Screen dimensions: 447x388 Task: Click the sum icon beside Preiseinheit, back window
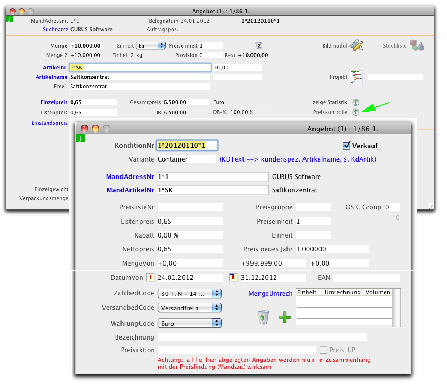[x=259, y=45]
